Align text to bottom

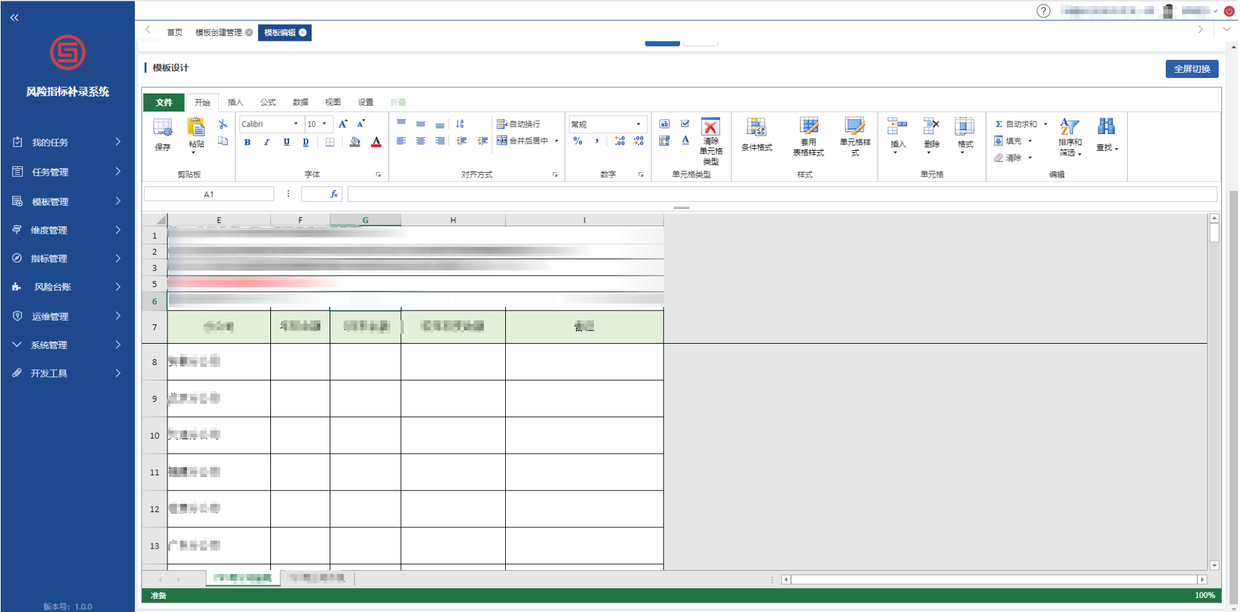point(440,124)
